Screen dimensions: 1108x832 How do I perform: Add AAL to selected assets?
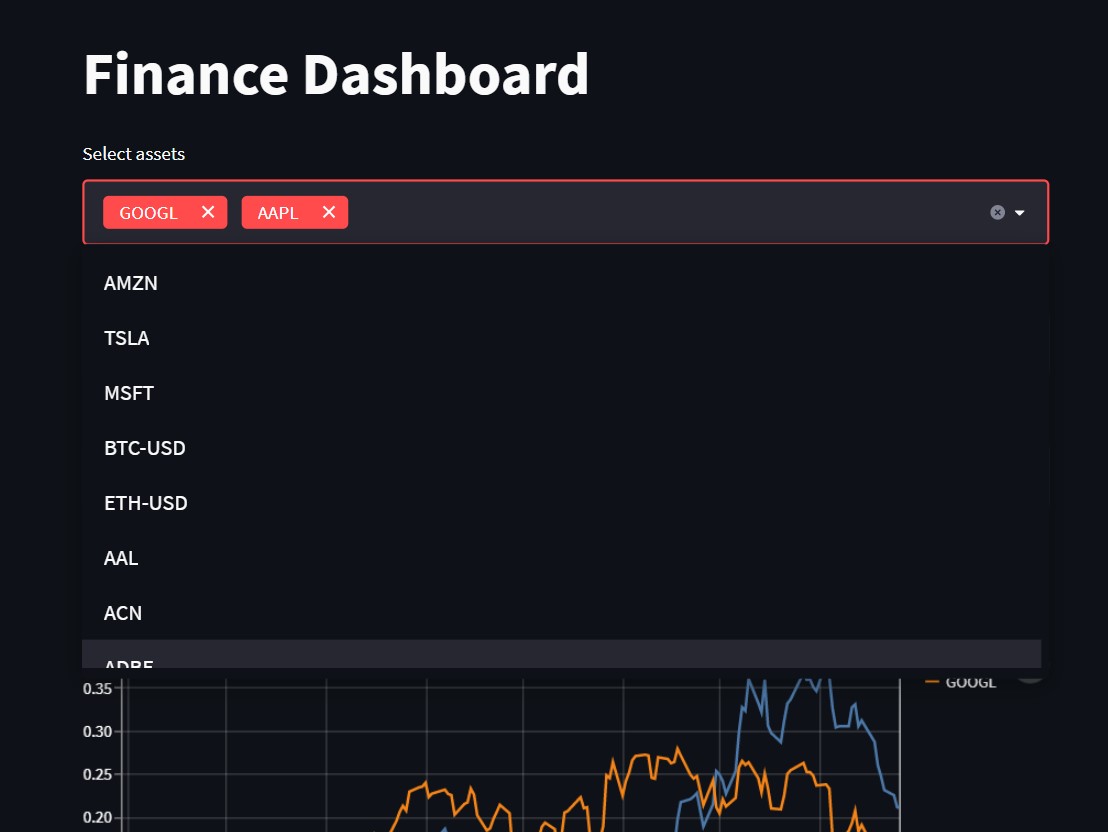[561, 558]
